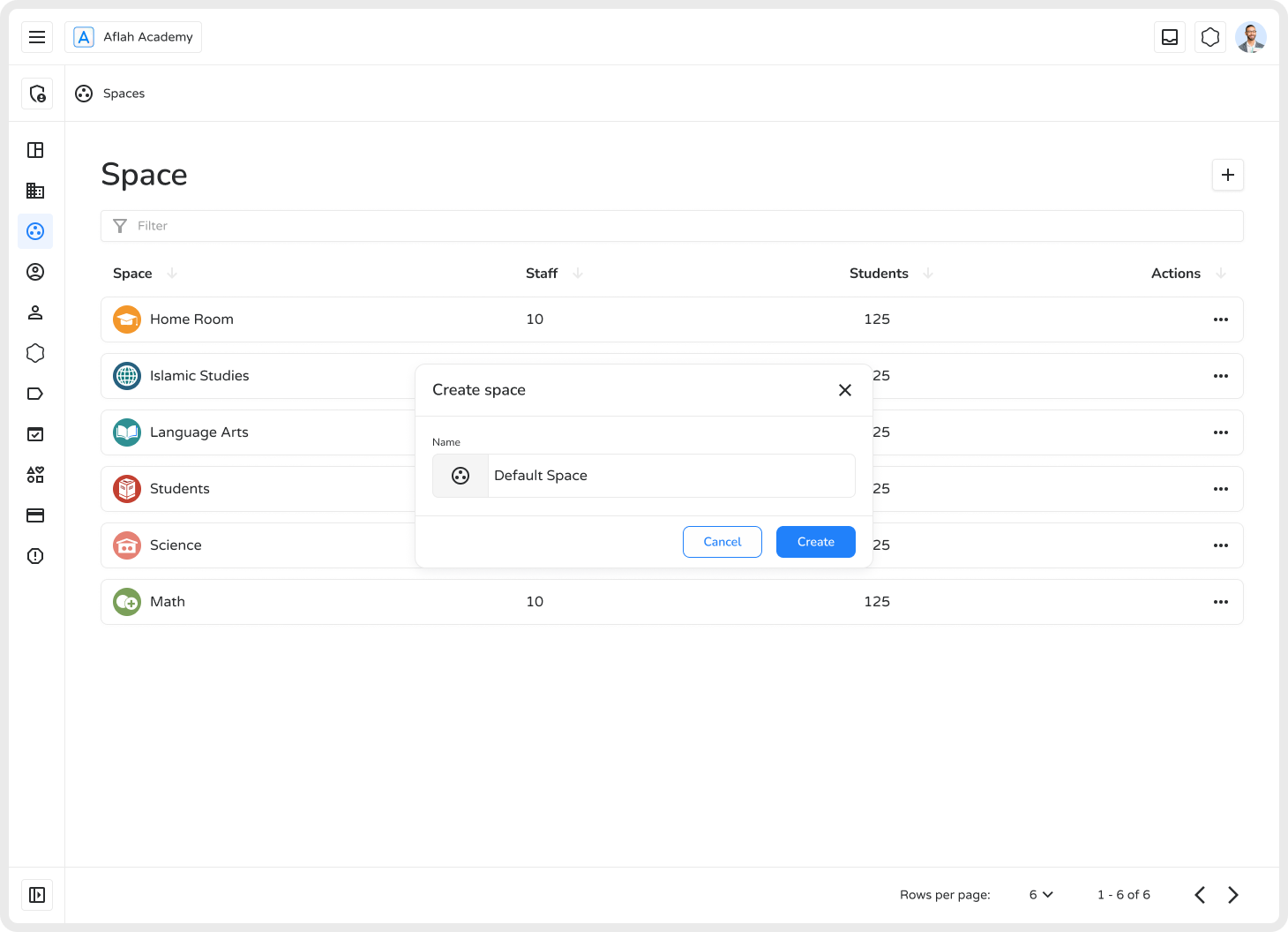This screenshot has width=1288, height=932.
Task: Sort by the Students column arrow
Action: point(928,274)
